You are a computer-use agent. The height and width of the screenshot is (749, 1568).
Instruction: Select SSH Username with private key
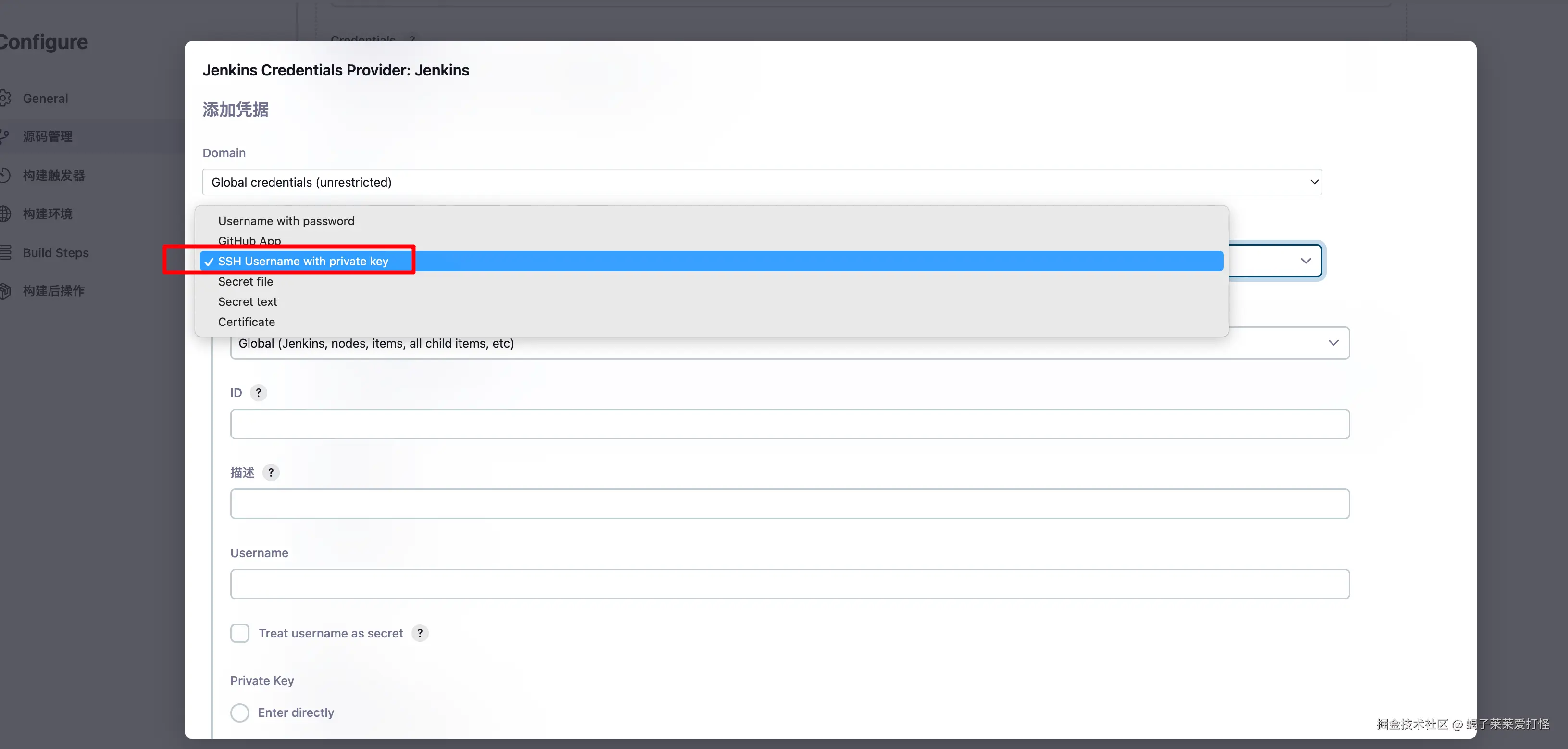tap(303, 261)
